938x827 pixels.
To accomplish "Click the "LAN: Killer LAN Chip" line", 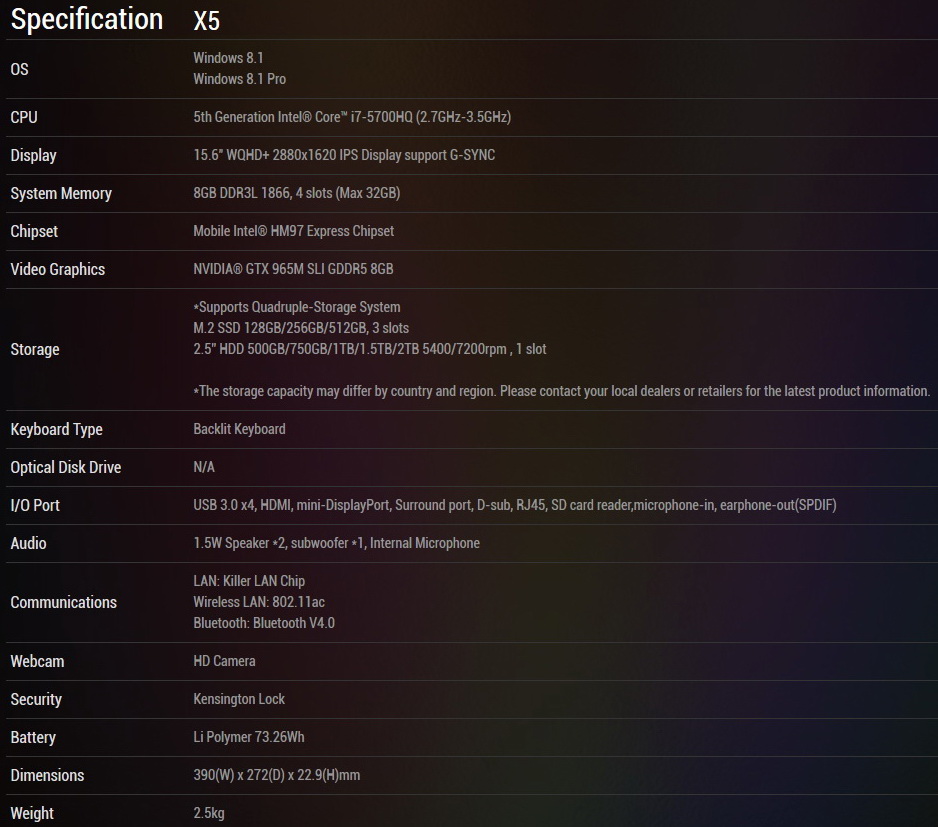I will 249,581.
